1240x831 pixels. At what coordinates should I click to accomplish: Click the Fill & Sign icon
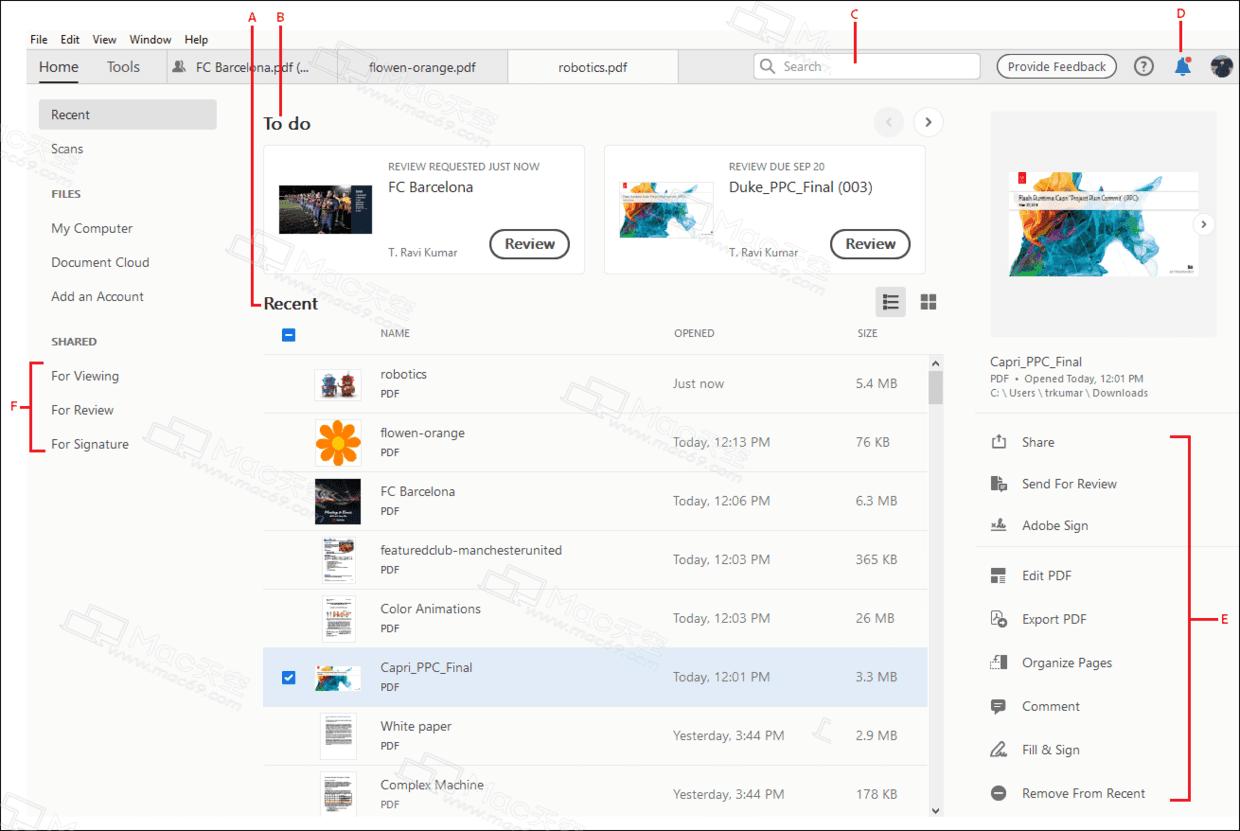(x=997, y=749)
